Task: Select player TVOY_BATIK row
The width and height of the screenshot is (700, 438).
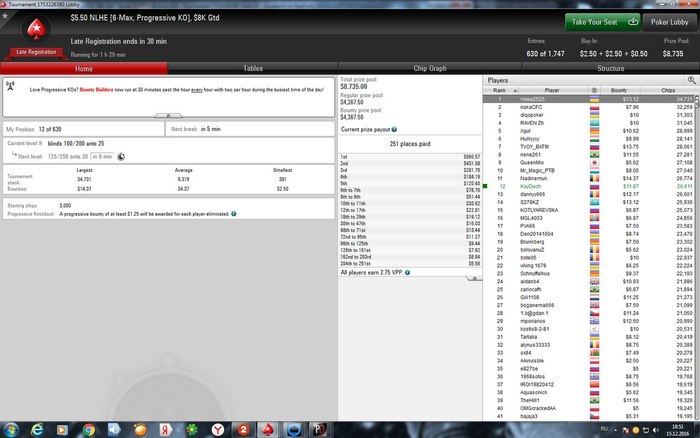Action: click(x=588, y=146)
